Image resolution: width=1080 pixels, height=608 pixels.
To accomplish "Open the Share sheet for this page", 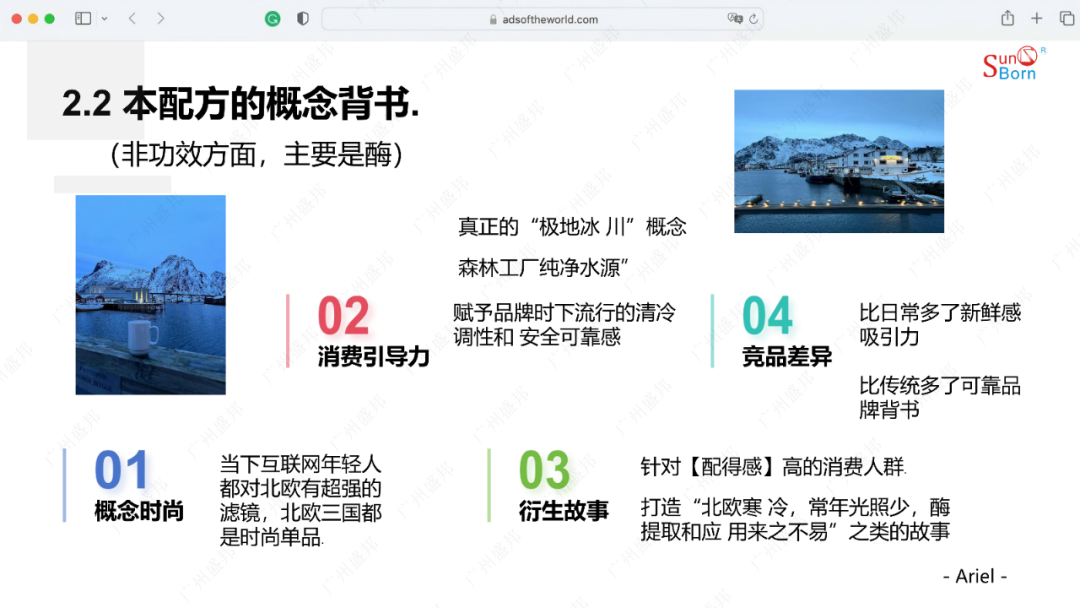I will point(1008,18).
